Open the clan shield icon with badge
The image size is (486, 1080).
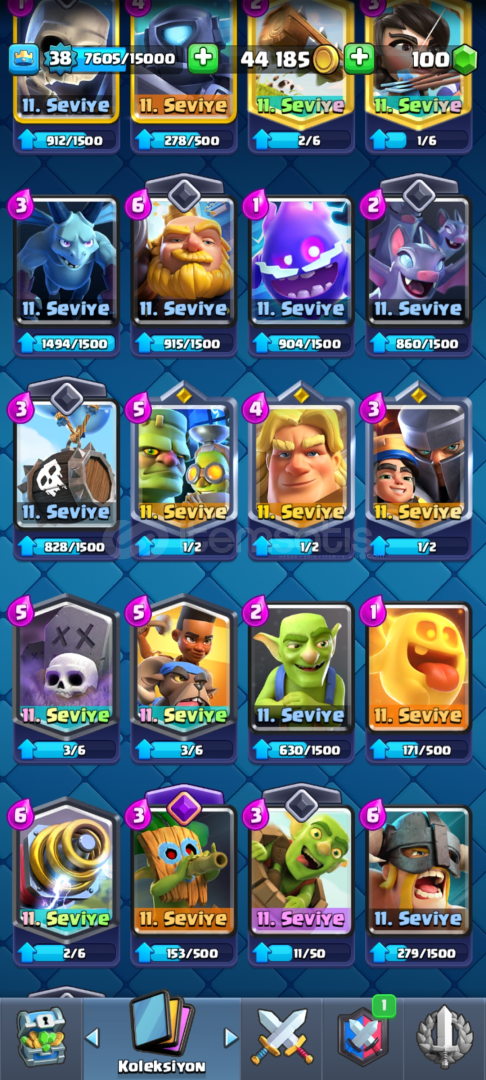tap(363, 1037)
